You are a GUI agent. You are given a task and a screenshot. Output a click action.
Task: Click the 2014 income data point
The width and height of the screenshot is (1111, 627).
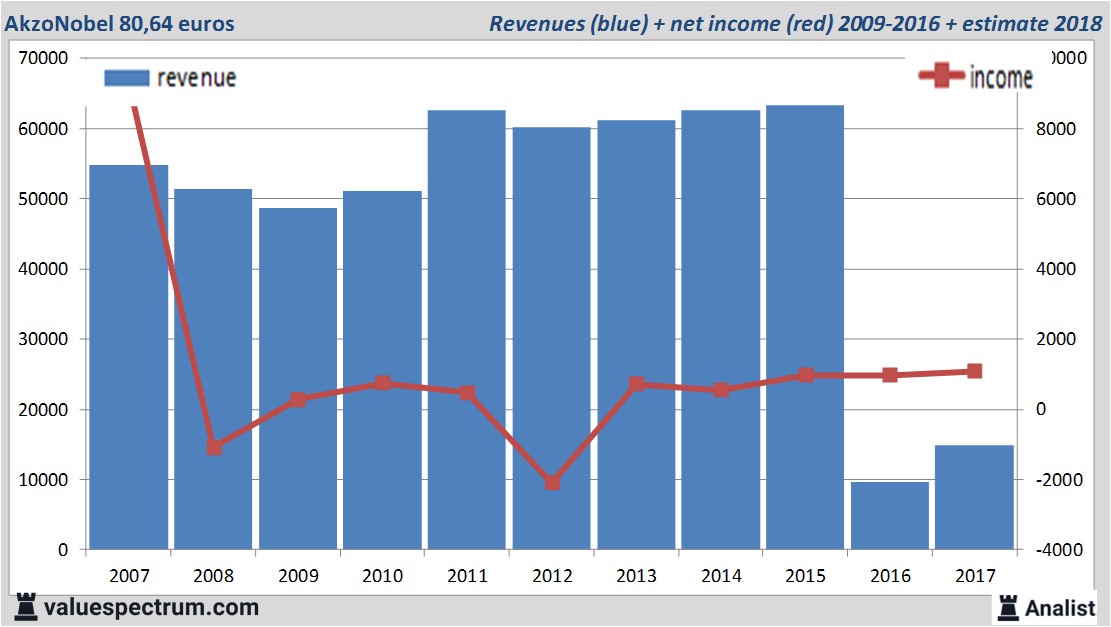pyautogui.click(x=721, y=390)
